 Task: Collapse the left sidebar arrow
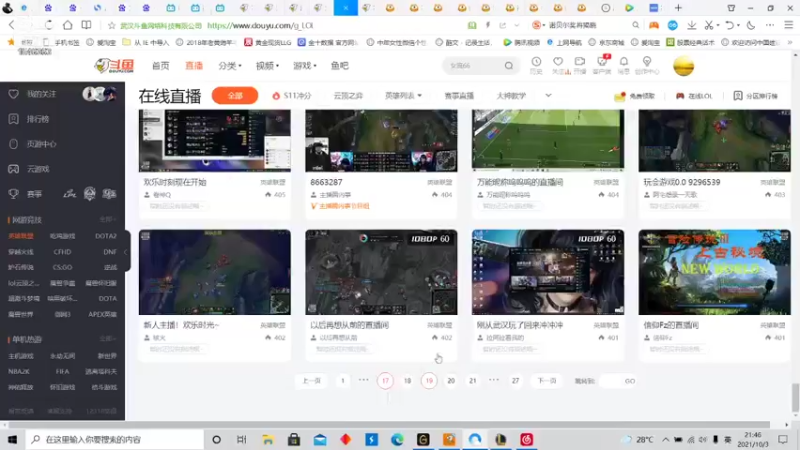pos(126,252)
